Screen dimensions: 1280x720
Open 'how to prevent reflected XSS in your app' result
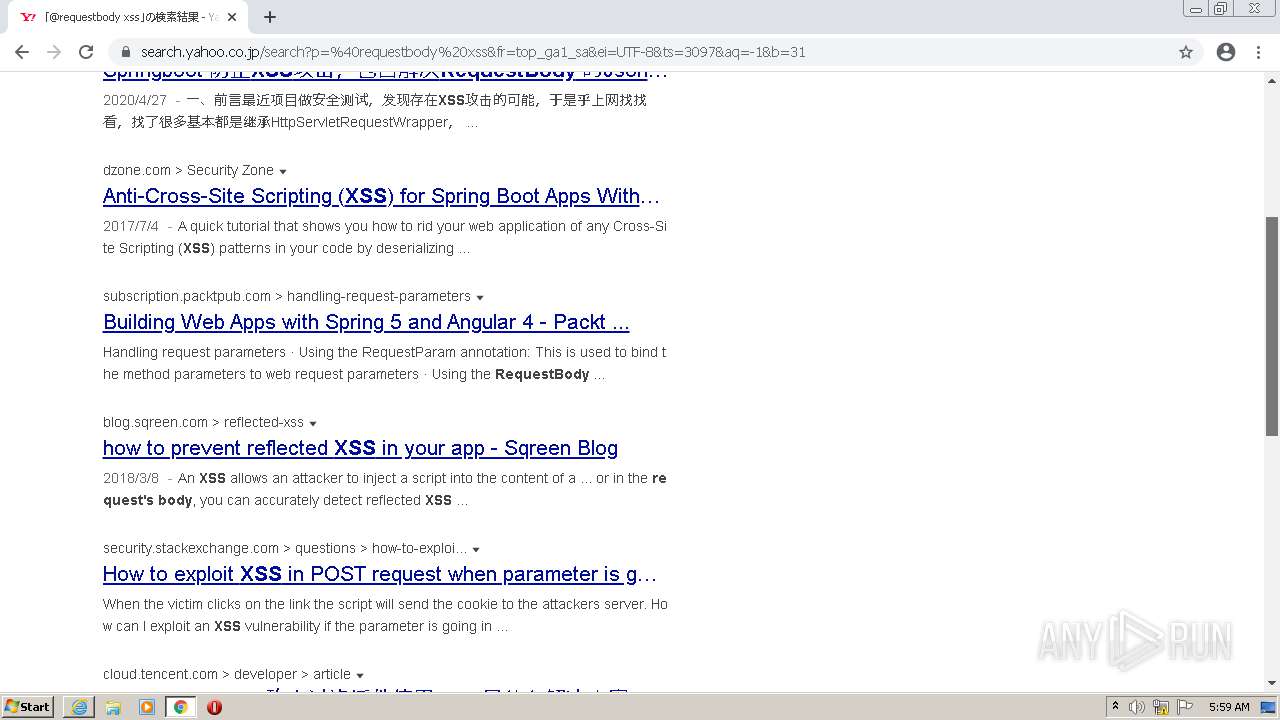[360, 448]
